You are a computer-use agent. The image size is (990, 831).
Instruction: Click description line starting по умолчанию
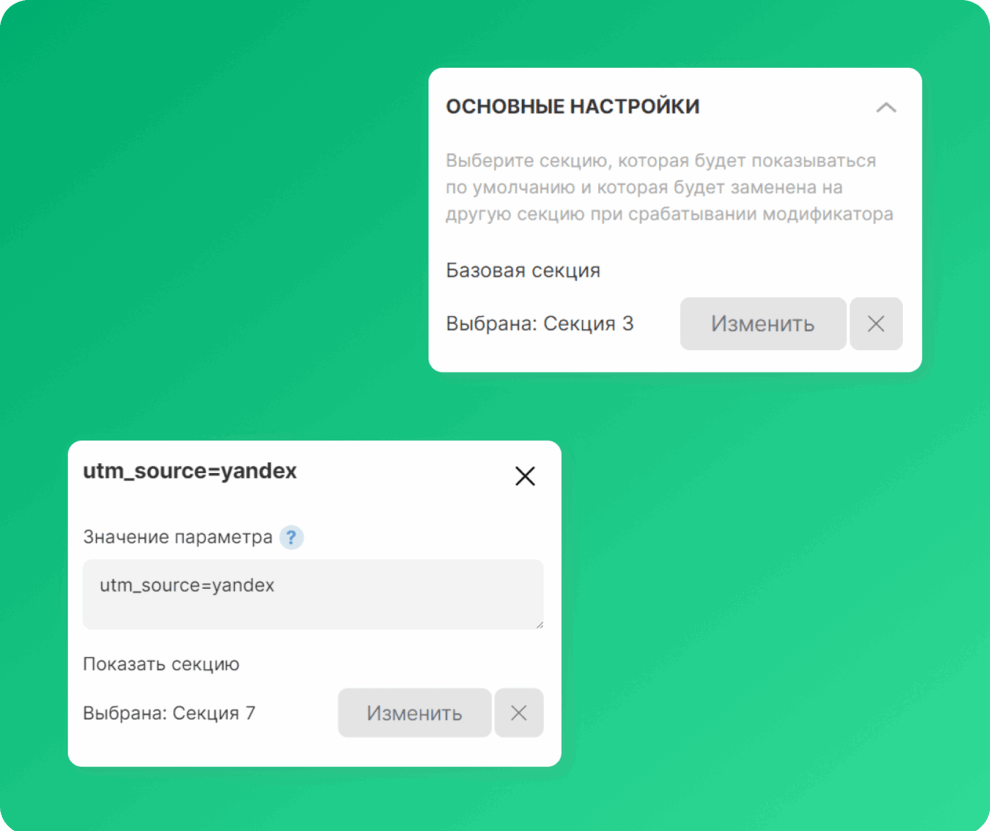coord(644,188)
